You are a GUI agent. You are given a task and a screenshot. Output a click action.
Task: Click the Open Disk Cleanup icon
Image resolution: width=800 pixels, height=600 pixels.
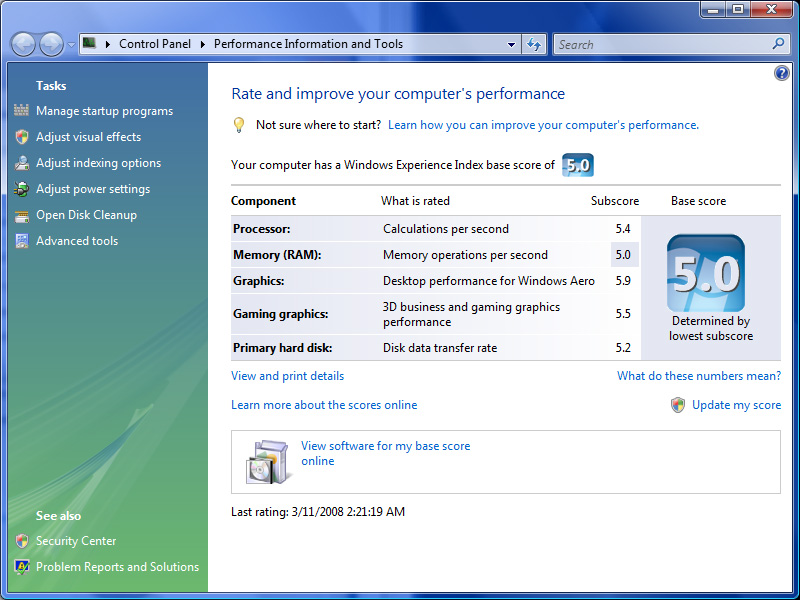21,216
